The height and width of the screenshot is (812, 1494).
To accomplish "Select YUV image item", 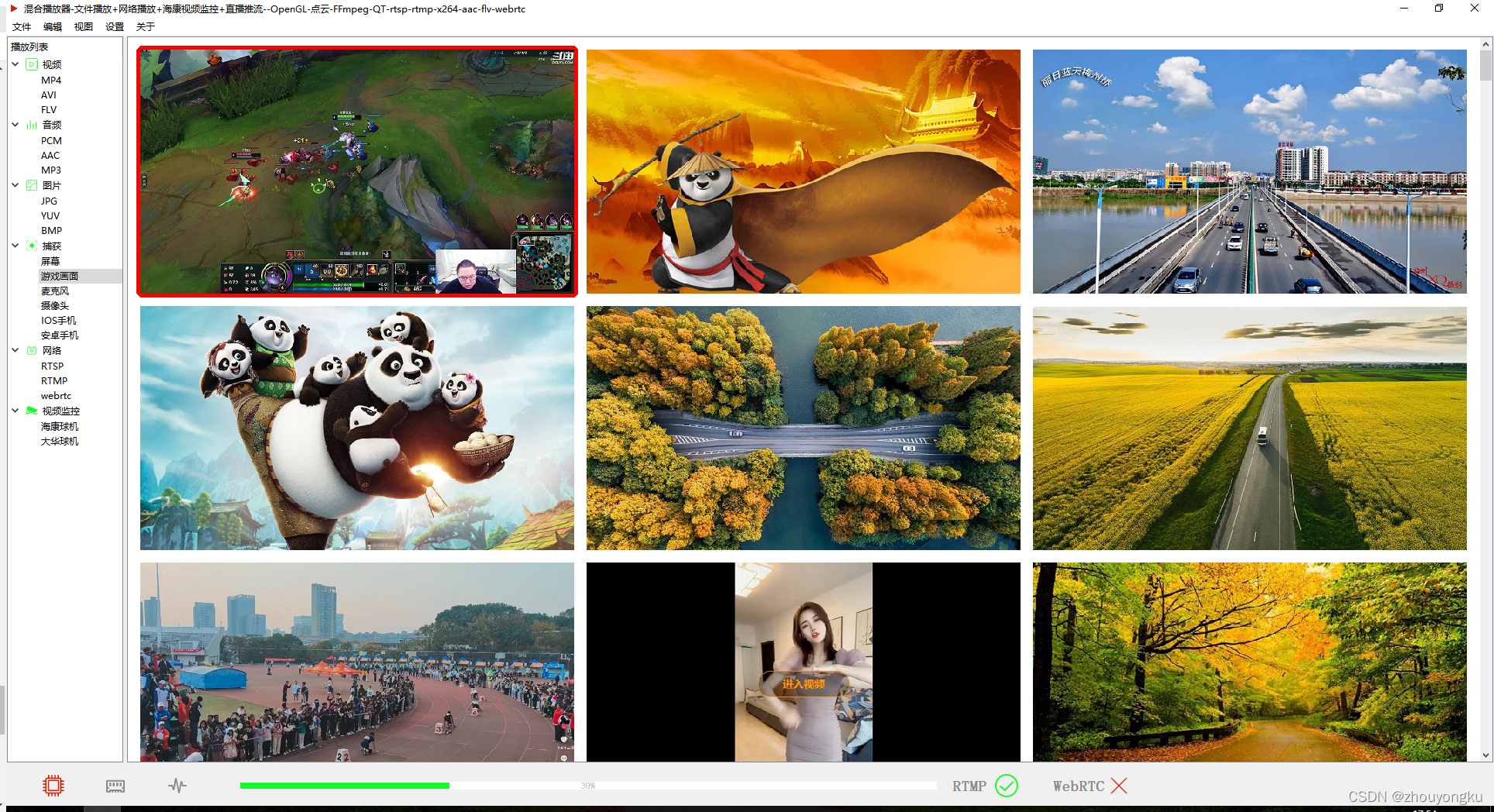I will coord(50,215).
